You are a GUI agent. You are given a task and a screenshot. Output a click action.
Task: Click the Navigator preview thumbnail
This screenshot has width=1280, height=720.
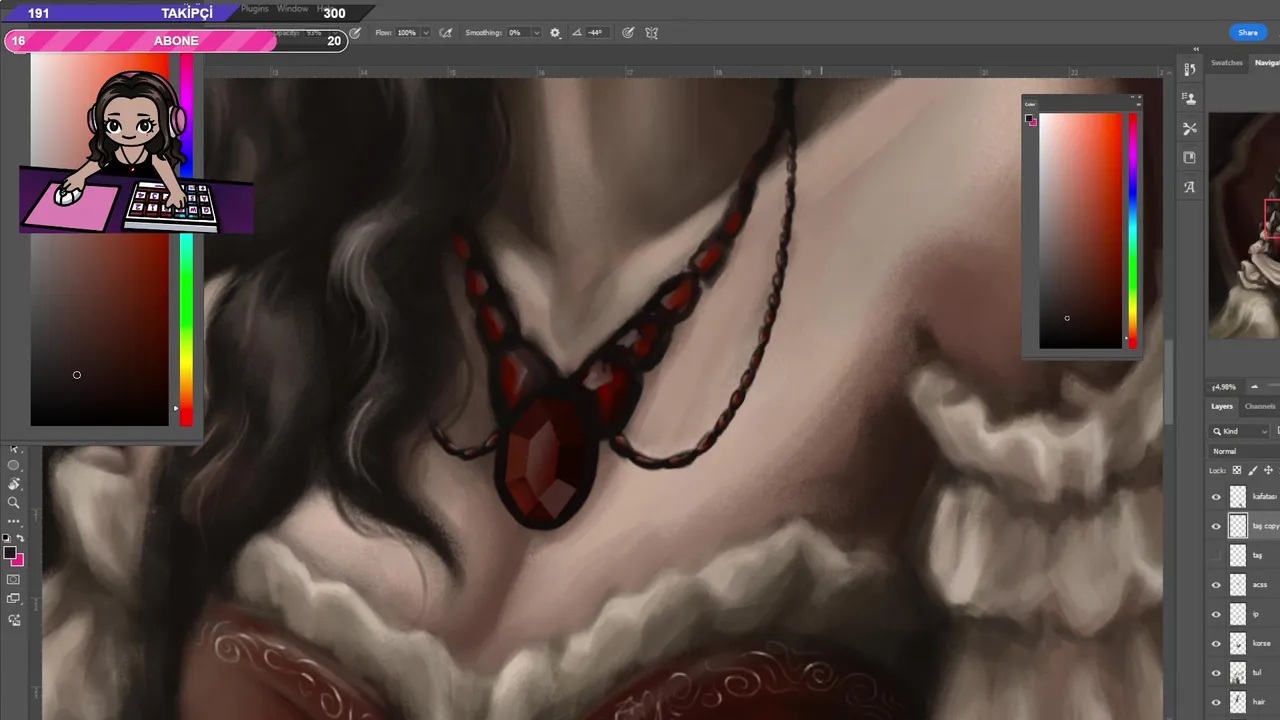coord(1244,225)
